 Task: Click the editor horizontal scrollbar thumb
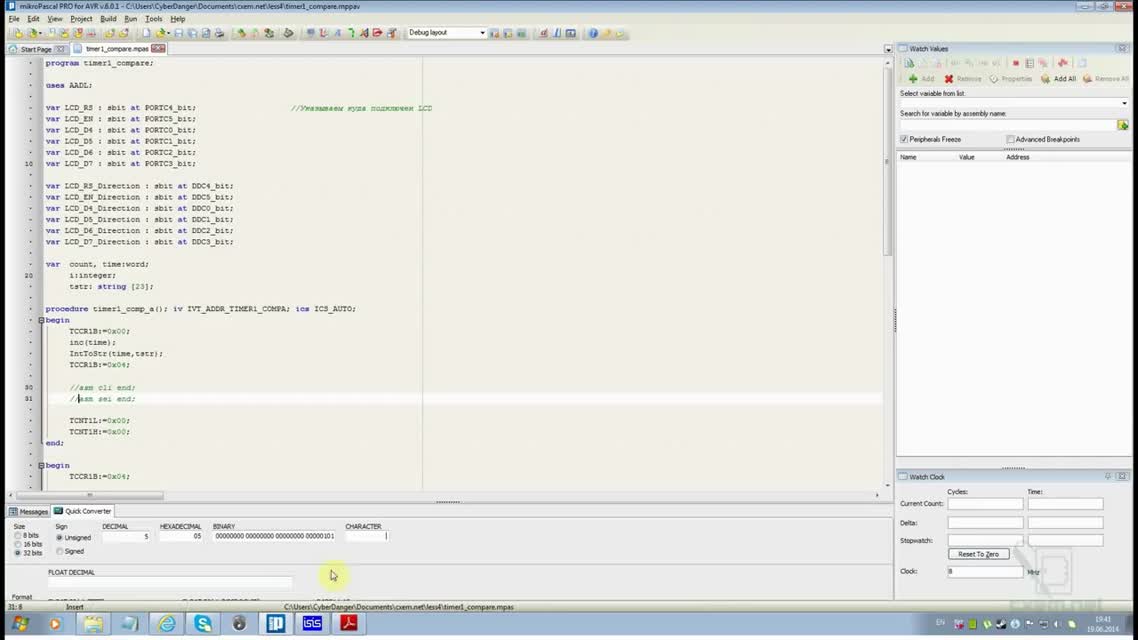(90, 495)
